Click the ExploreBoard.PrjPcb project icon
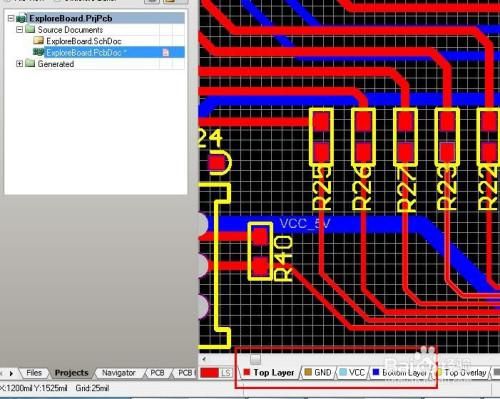Screen dimensions: 500x399 22,18
